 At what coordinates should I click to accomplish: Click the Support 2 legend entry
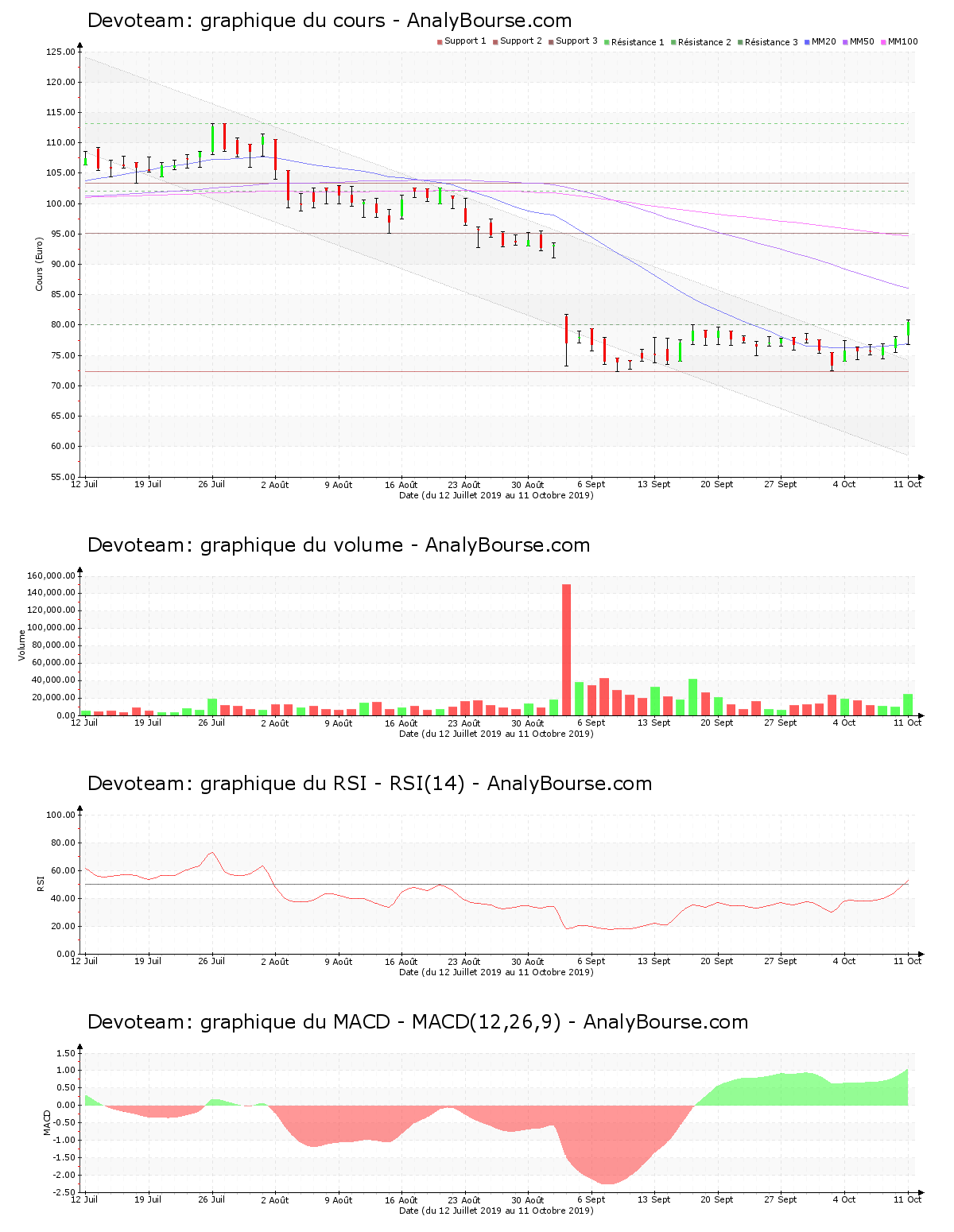[518, 41]
